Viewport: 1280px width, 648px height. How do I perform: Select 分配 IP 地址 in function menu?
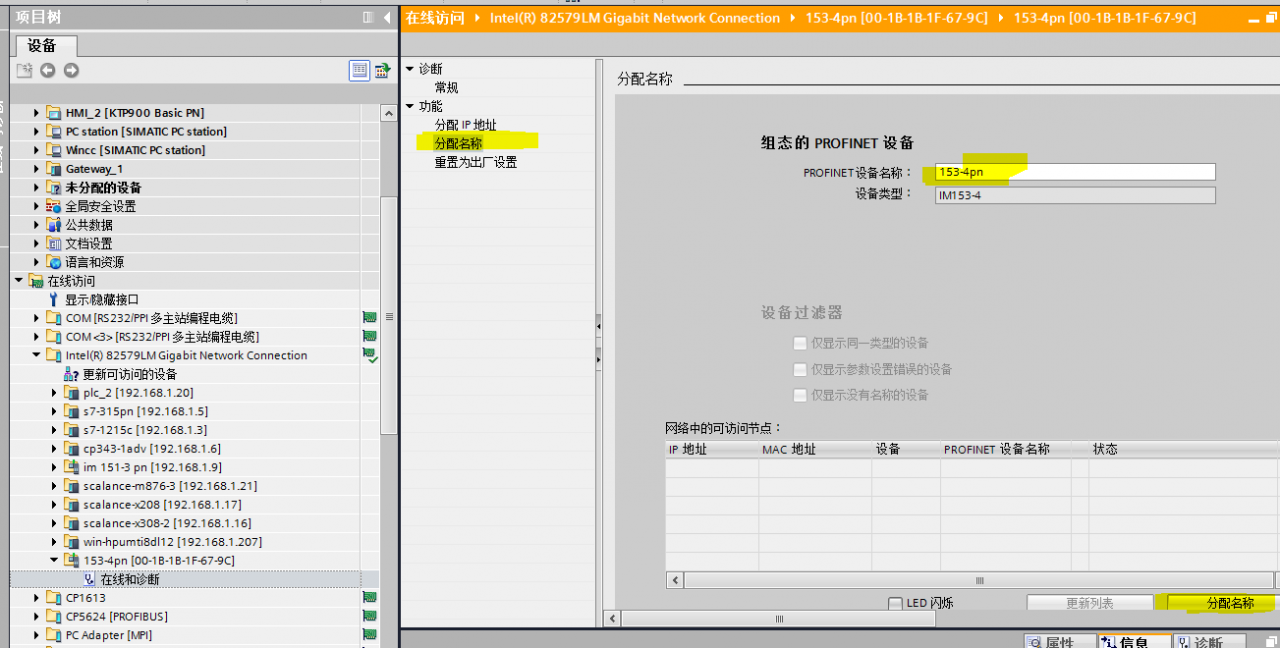465,125
